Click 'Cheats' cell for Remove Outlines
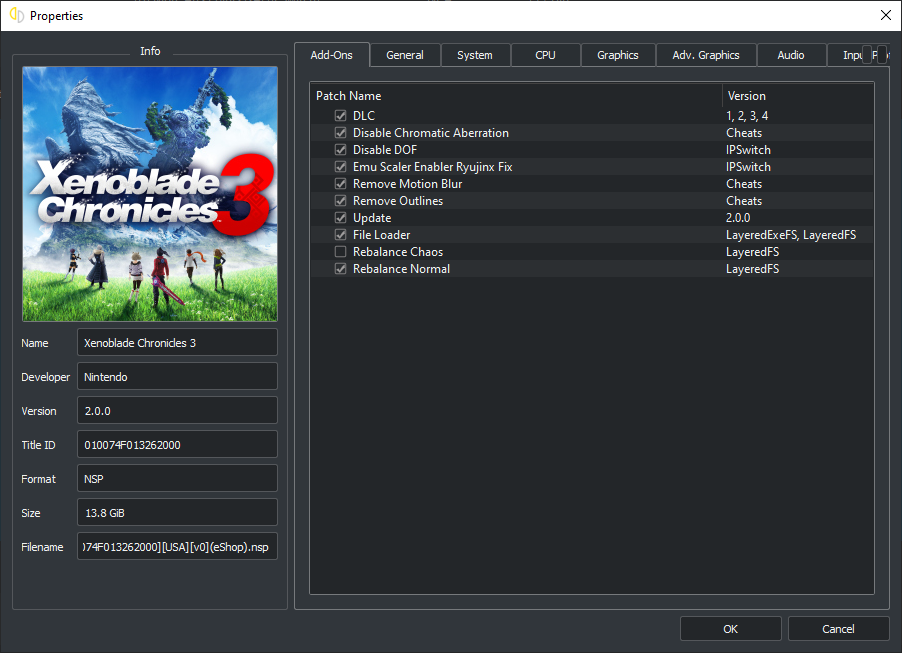The width and height of the screenshot is (902, 653). [x=744, y=201]
